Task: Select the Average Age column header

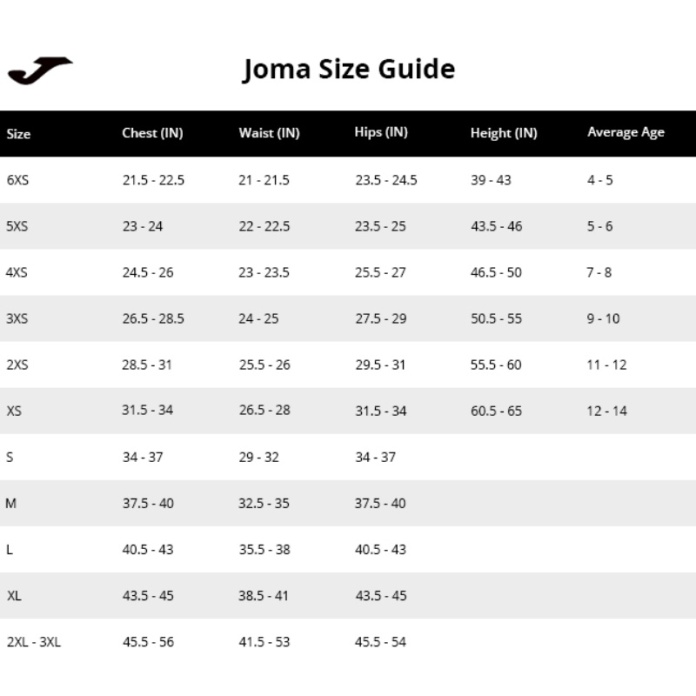Action: (625, 133)
